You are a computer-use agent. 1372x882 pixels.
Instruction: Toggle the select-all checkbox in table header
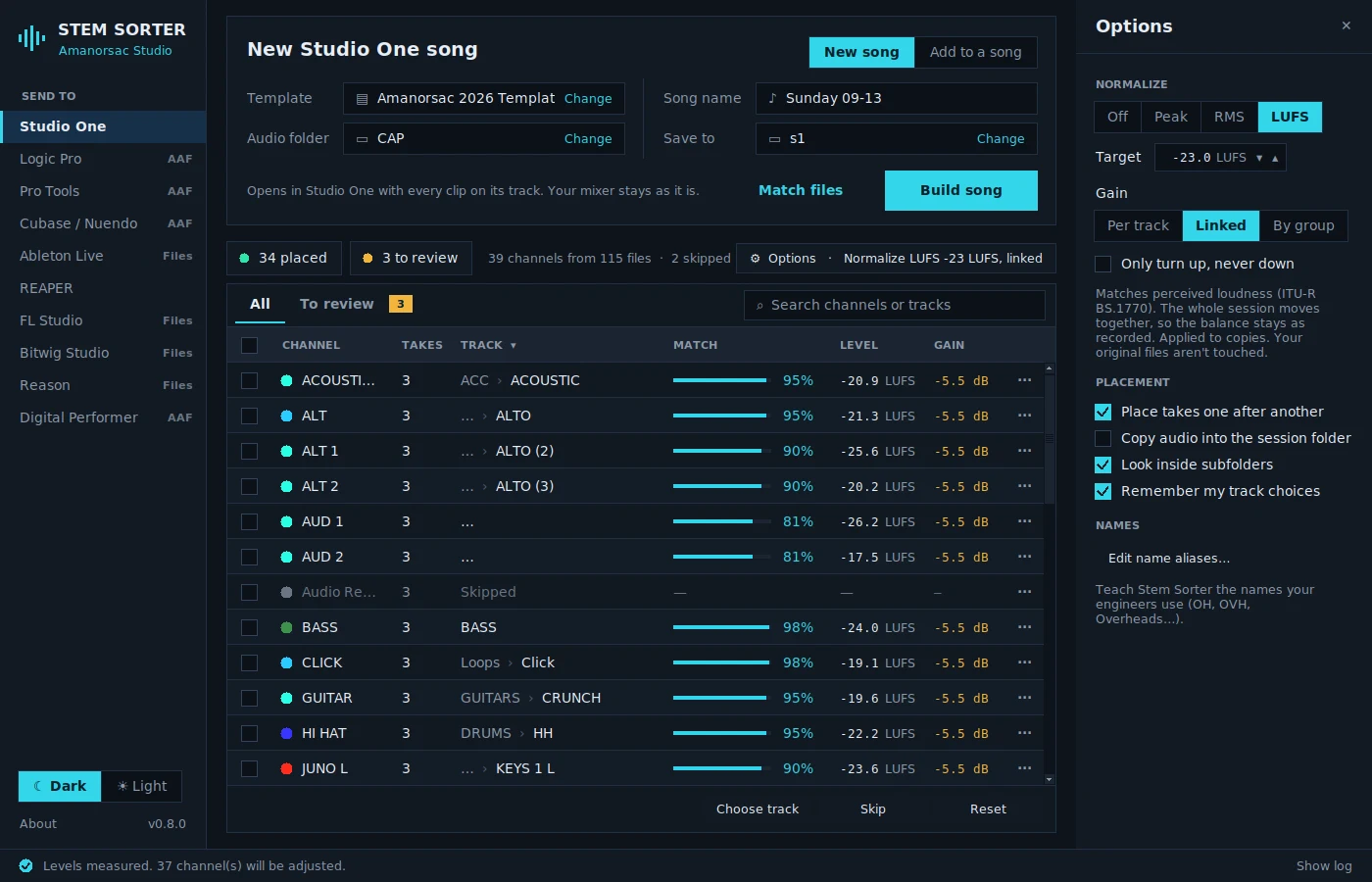click(x=249, y=345)
